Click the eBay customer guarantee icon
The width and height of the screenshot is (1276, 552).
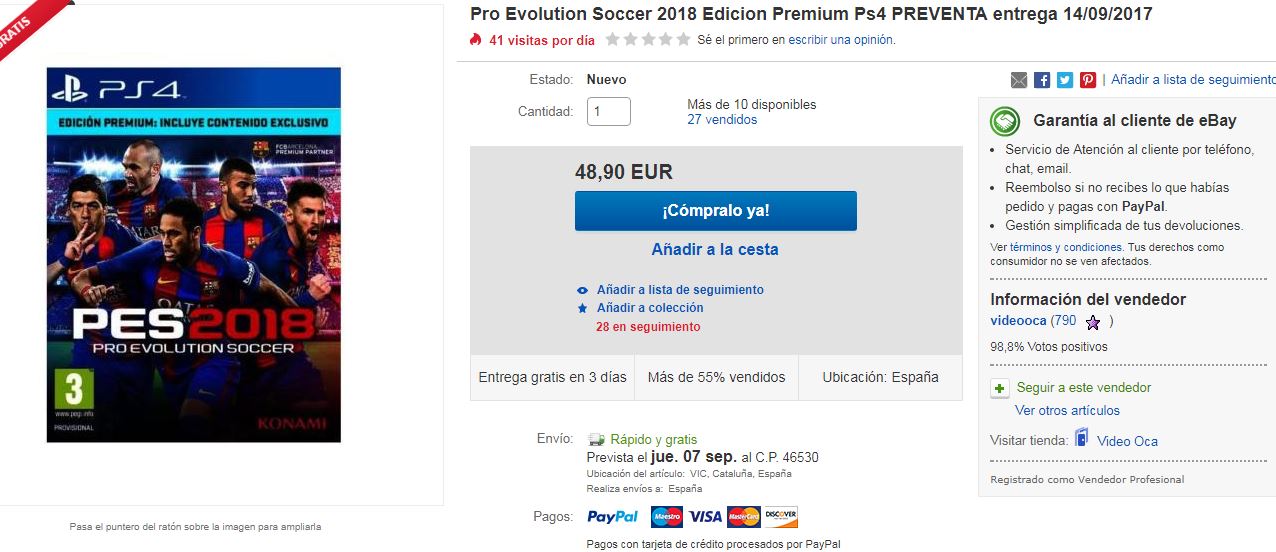click(x=1004, y=121)
